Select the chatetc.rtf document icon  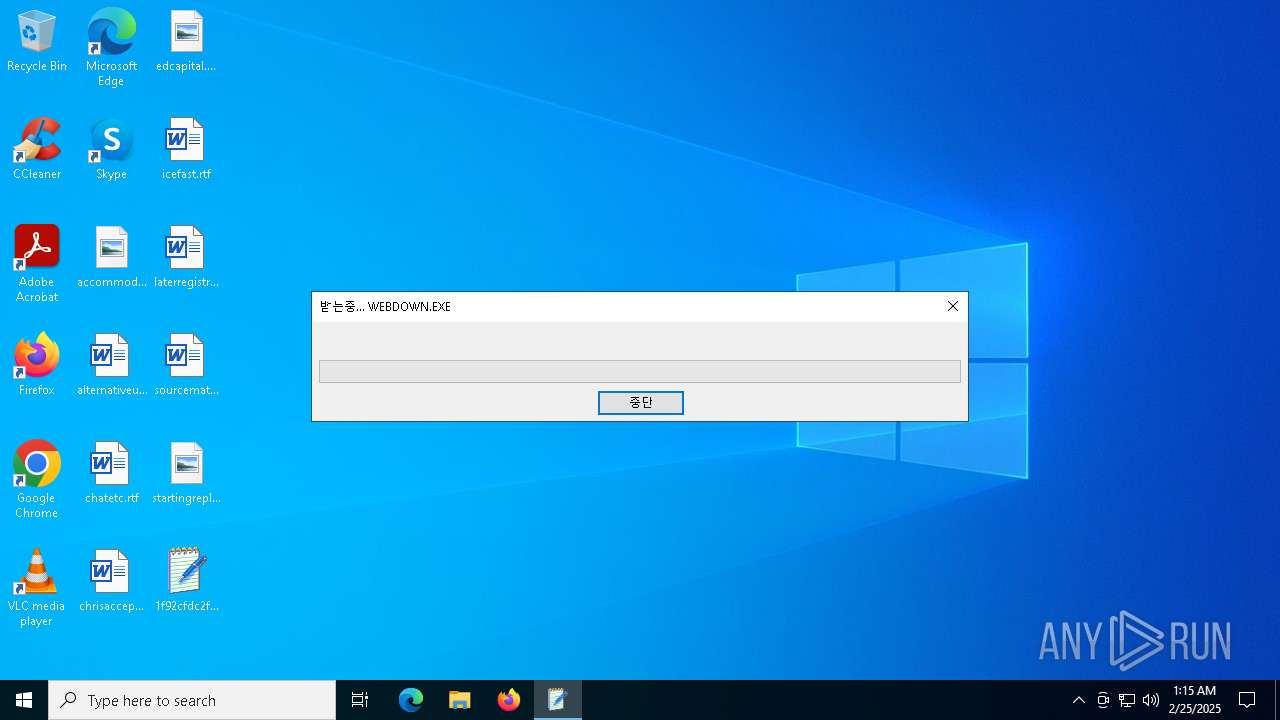111,474
